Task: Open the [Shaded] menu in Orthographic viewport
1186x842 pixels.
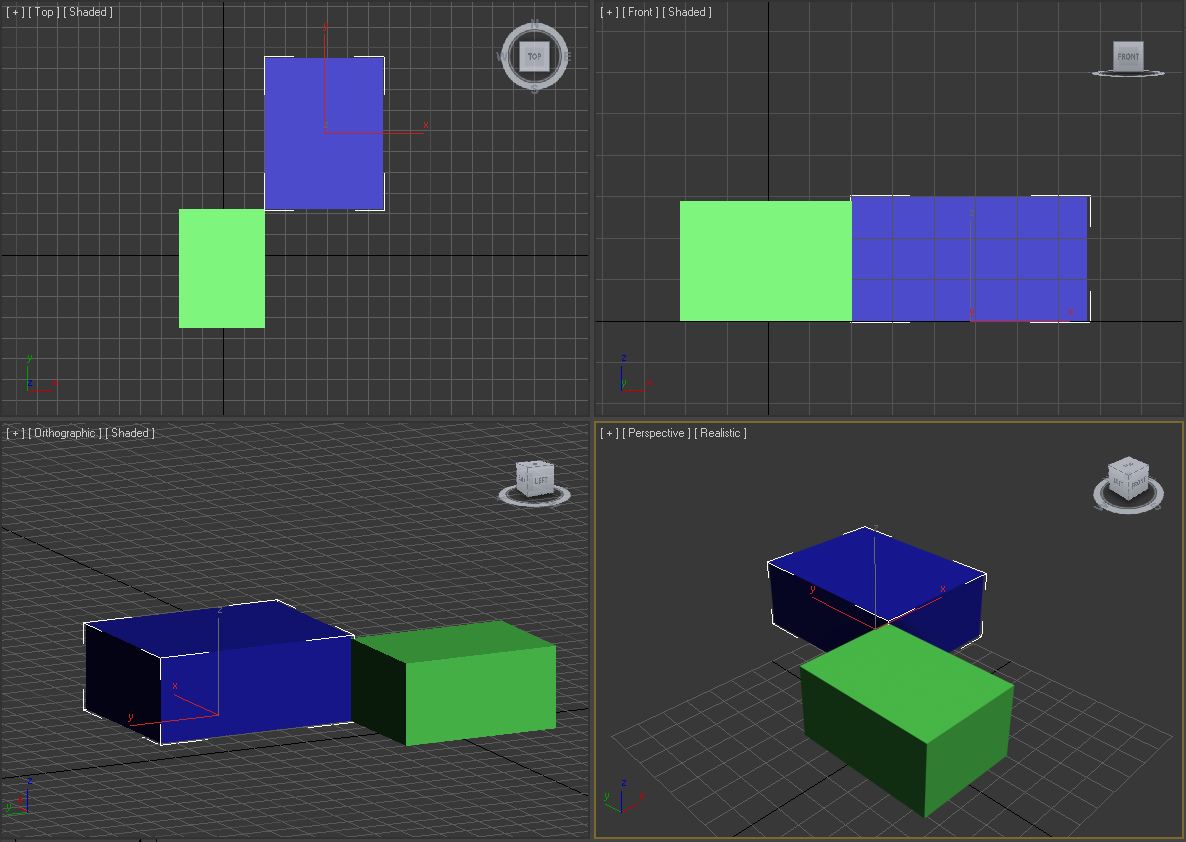Action: tap(130, 433)
